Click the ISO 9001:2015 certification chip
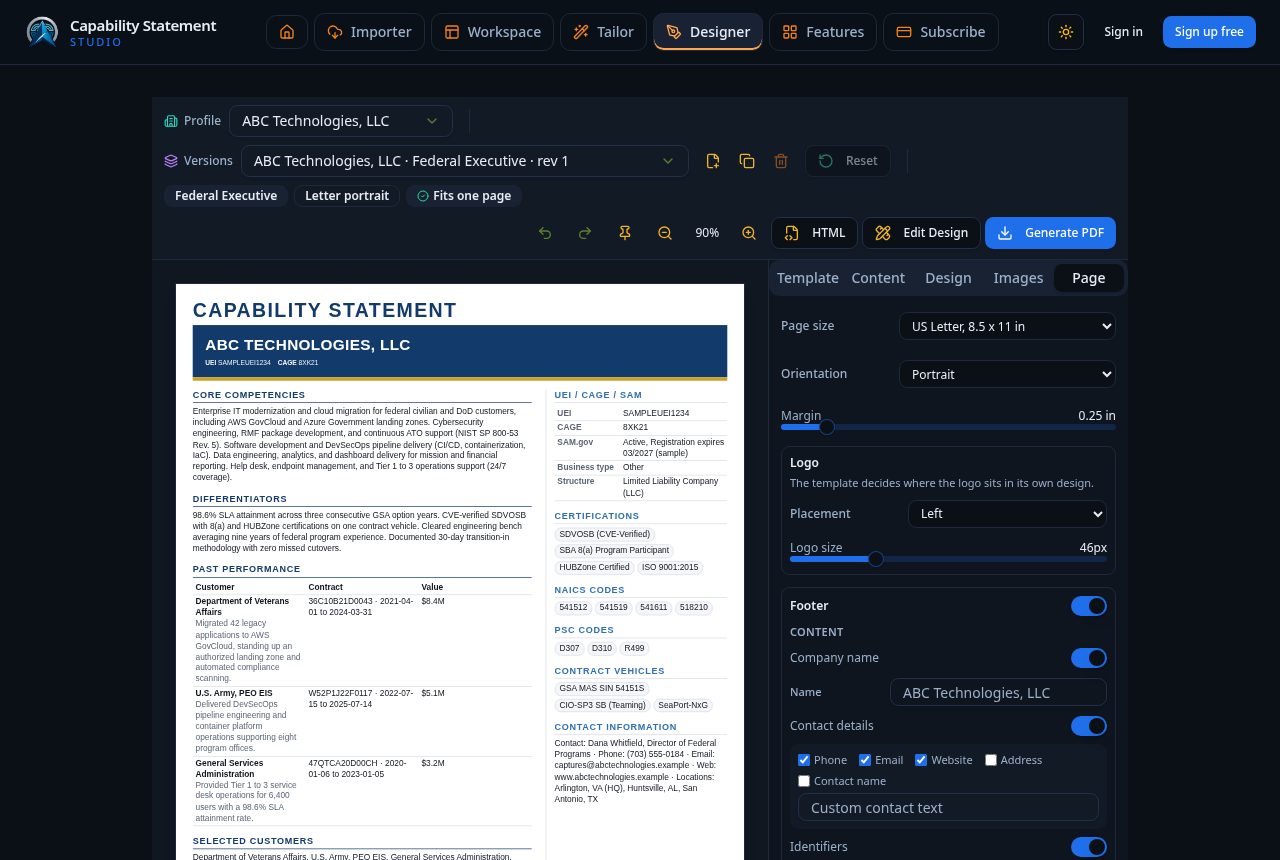Viewport: 1280px width, 860px height. (x=670, y=568)
